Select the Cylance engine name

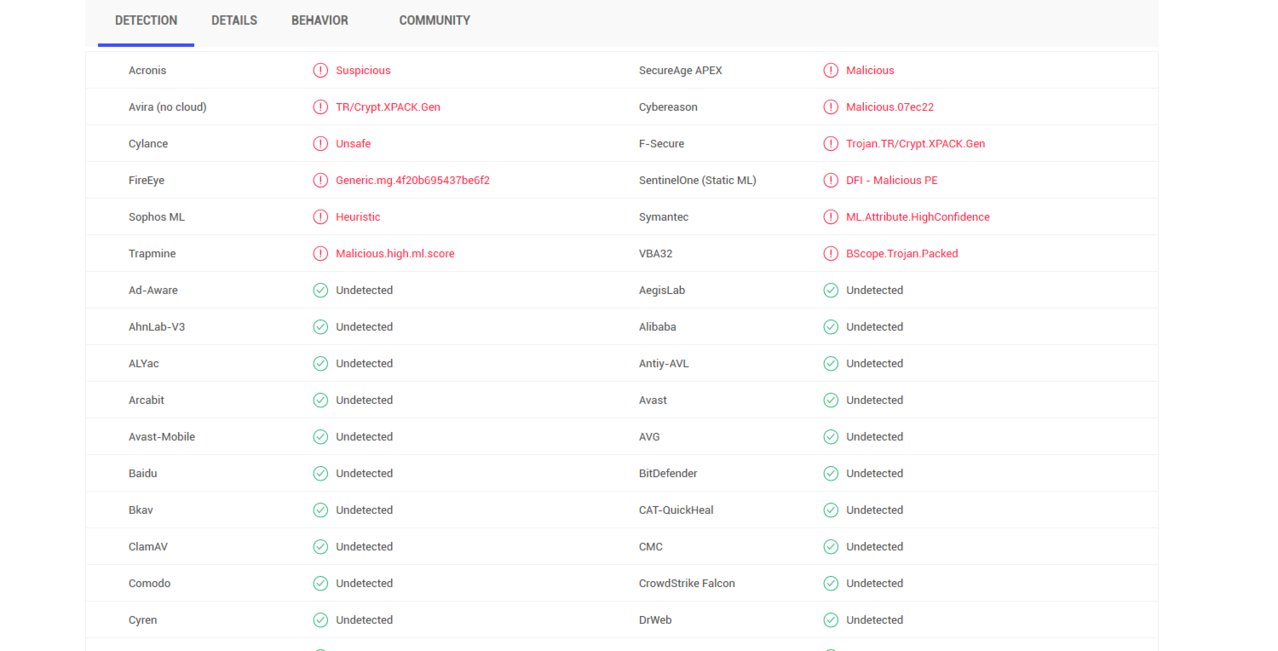click(x=148, y=144)
